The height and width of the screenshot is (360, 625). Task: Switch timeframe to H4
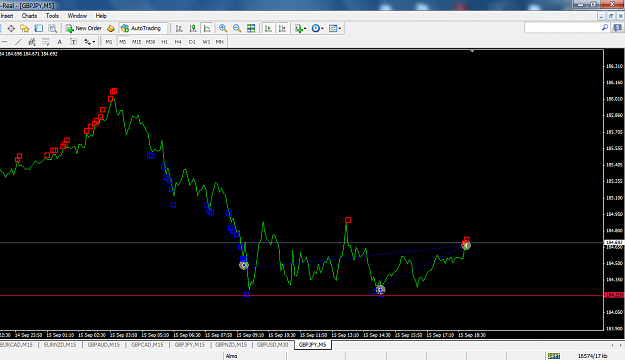coord(178,41)
